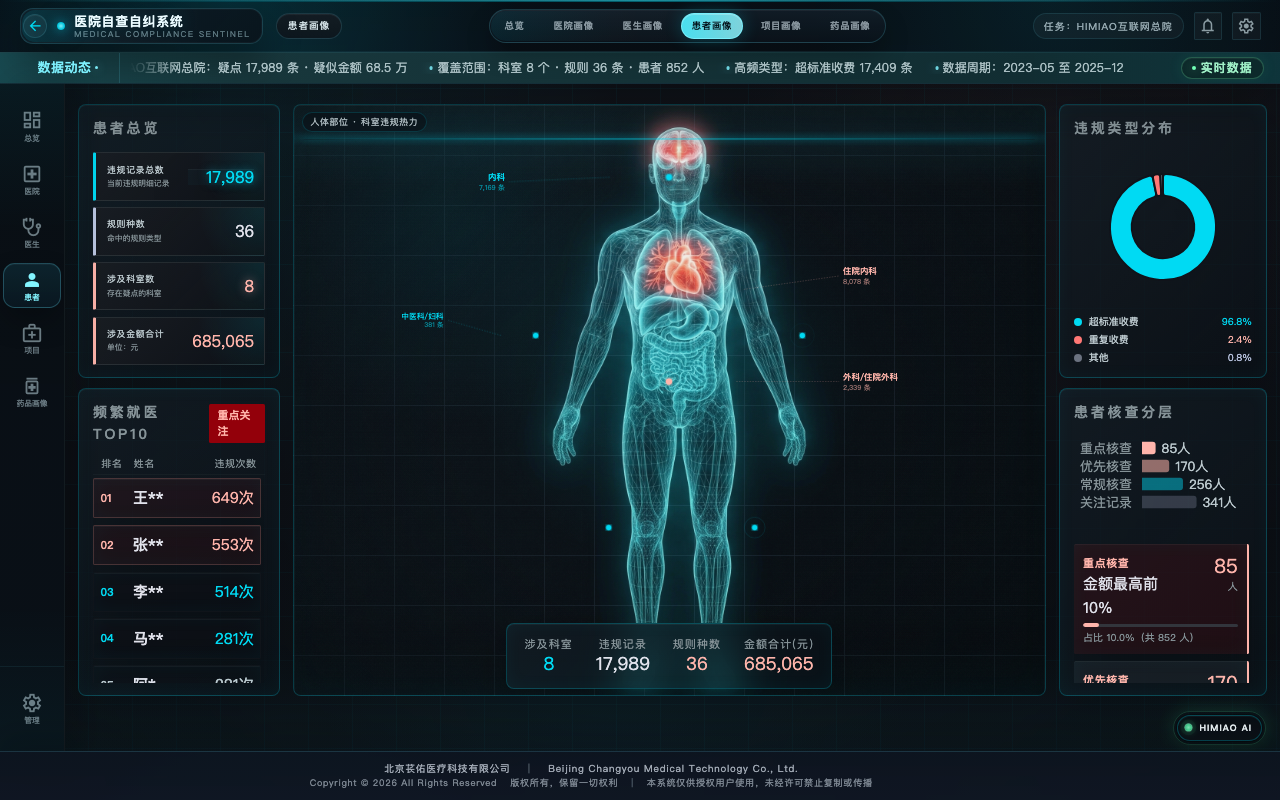Image resolution: width=1280 pixels, height=800 pixels.
Task: Select the 李** 514次 row
Action: click(x=177, y=592)
